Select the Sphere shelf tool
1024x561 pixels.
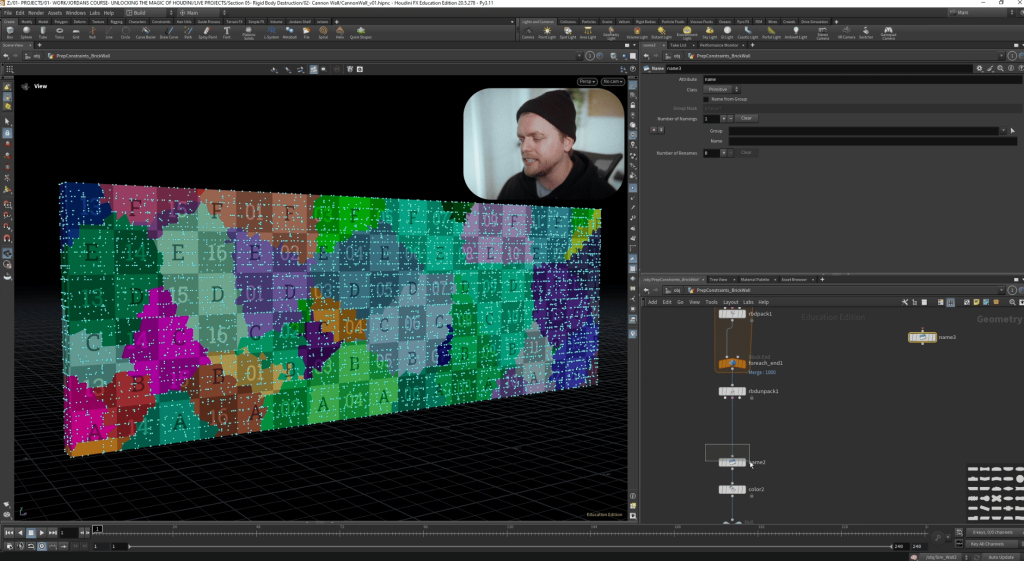pyautogui.click(x=26, y=32)
